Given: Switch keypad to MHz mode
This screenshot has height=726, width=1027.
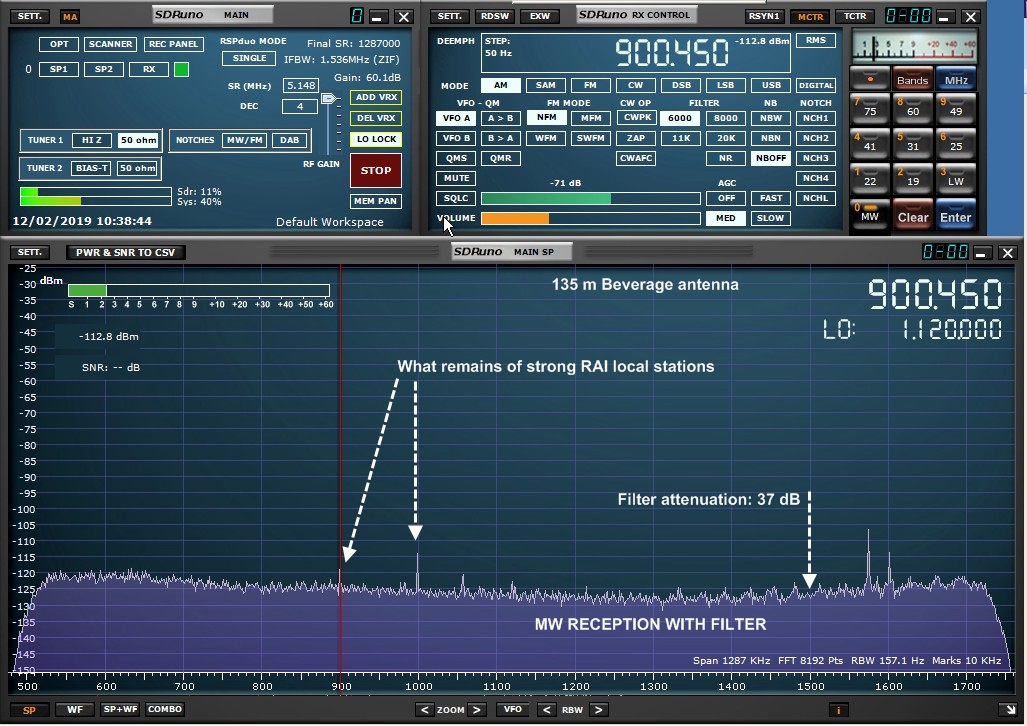Looking at the screenshot, I should click(x=956, y=79).
